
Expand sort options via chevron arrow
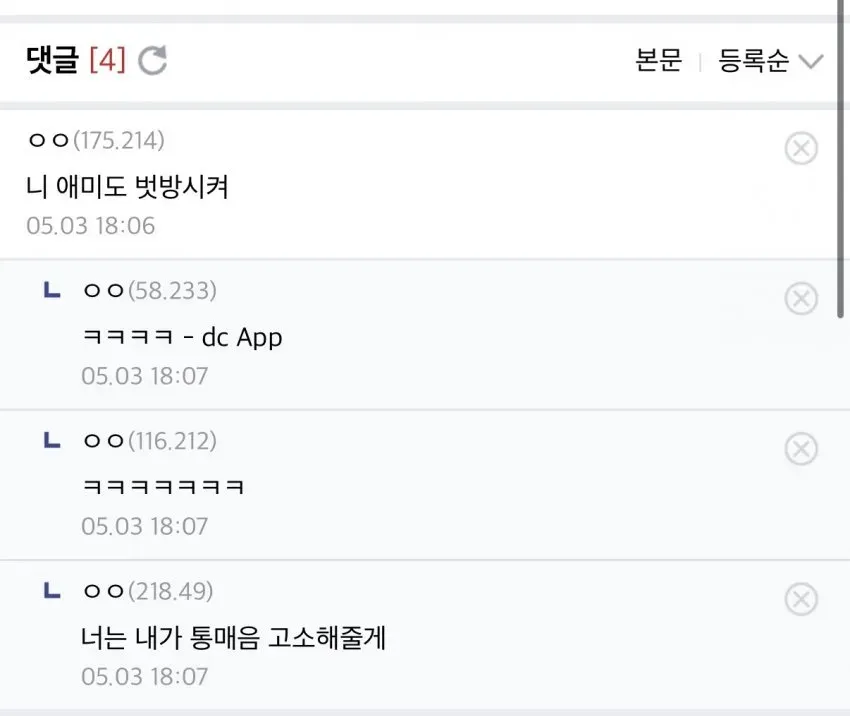coord(812,61)
